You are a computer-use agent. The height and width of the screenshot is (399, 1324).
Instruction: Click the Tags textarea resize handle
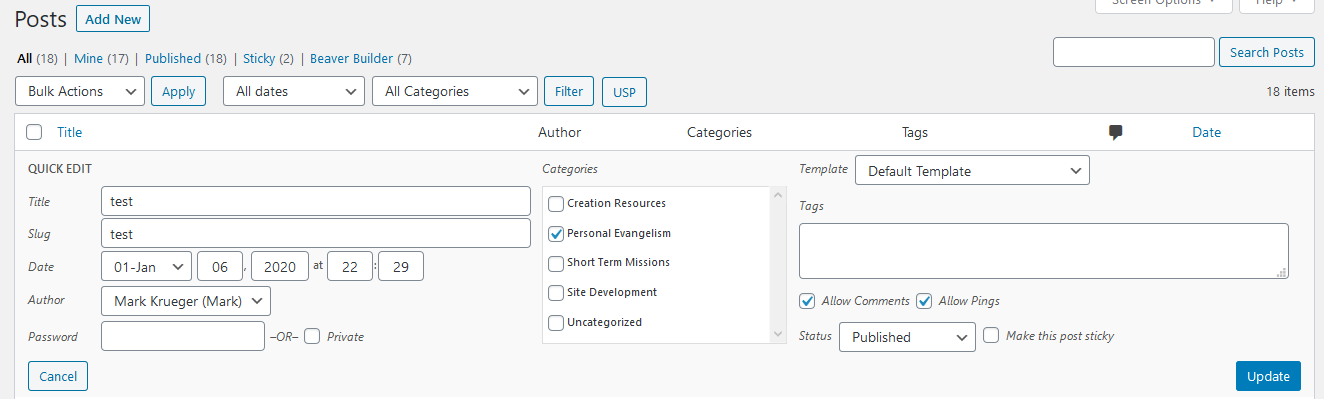click(1283, 273)
